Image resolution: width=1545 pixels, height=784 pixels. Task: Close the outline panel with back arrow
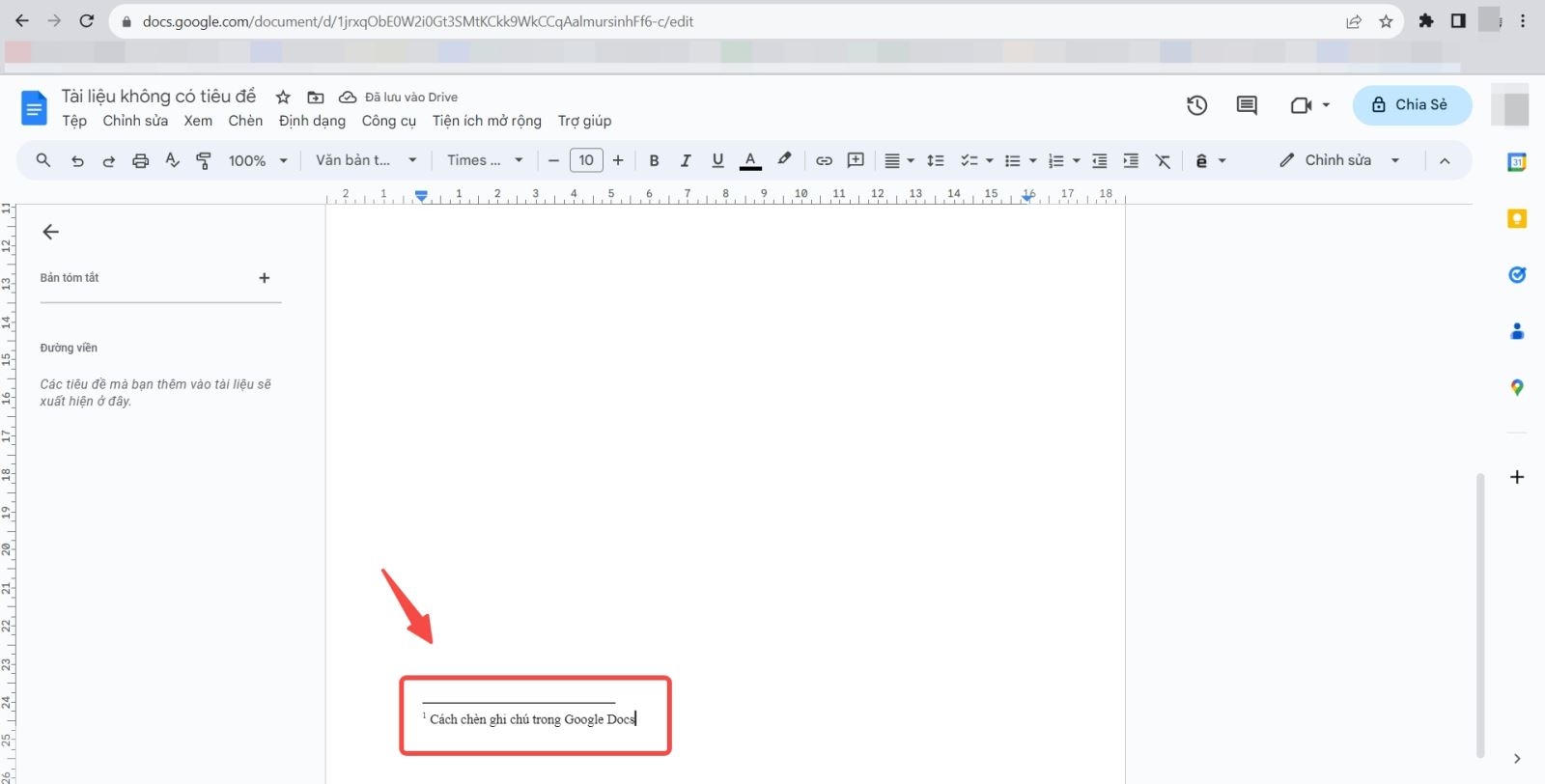51,232
